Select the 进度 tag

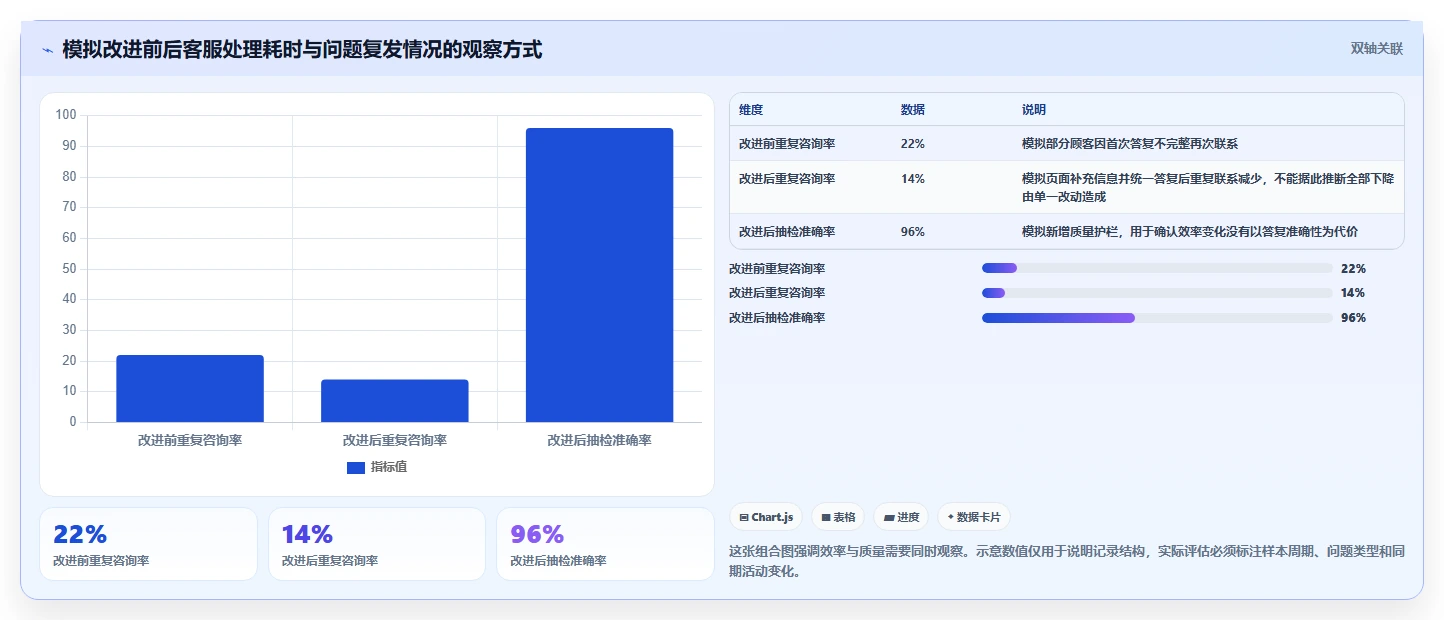point(901,517)
